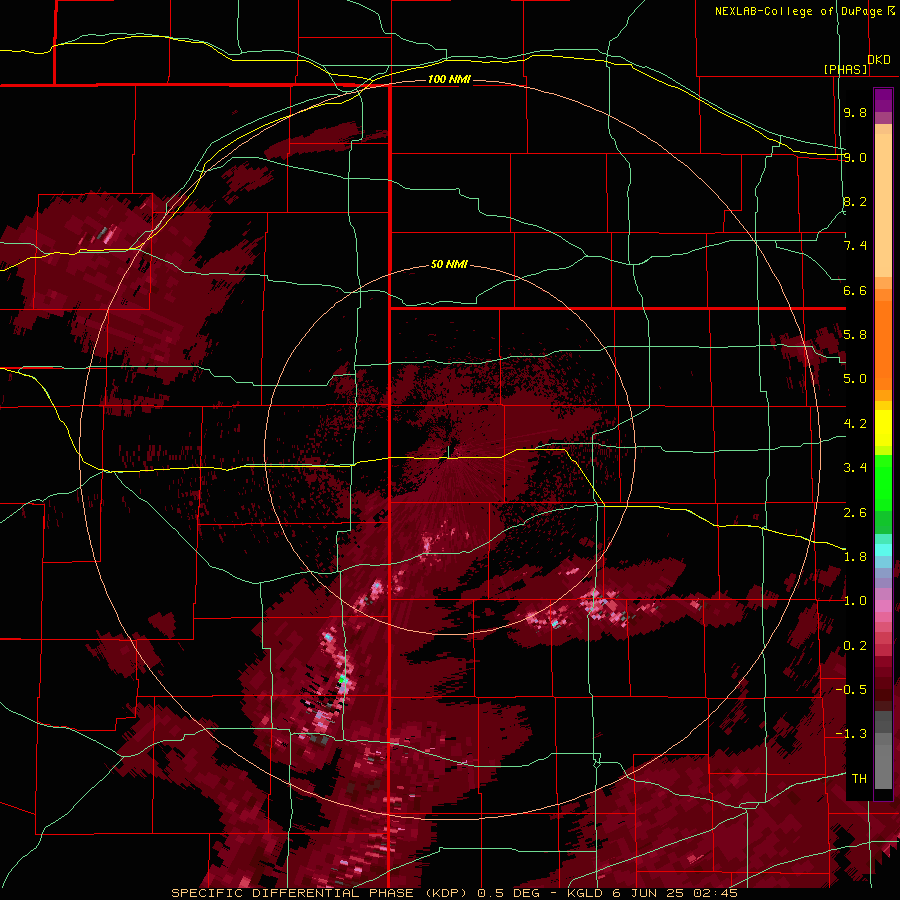Click the TH label at scale bottom
Screen dimensions: 900x900
(x=859, y=778)
